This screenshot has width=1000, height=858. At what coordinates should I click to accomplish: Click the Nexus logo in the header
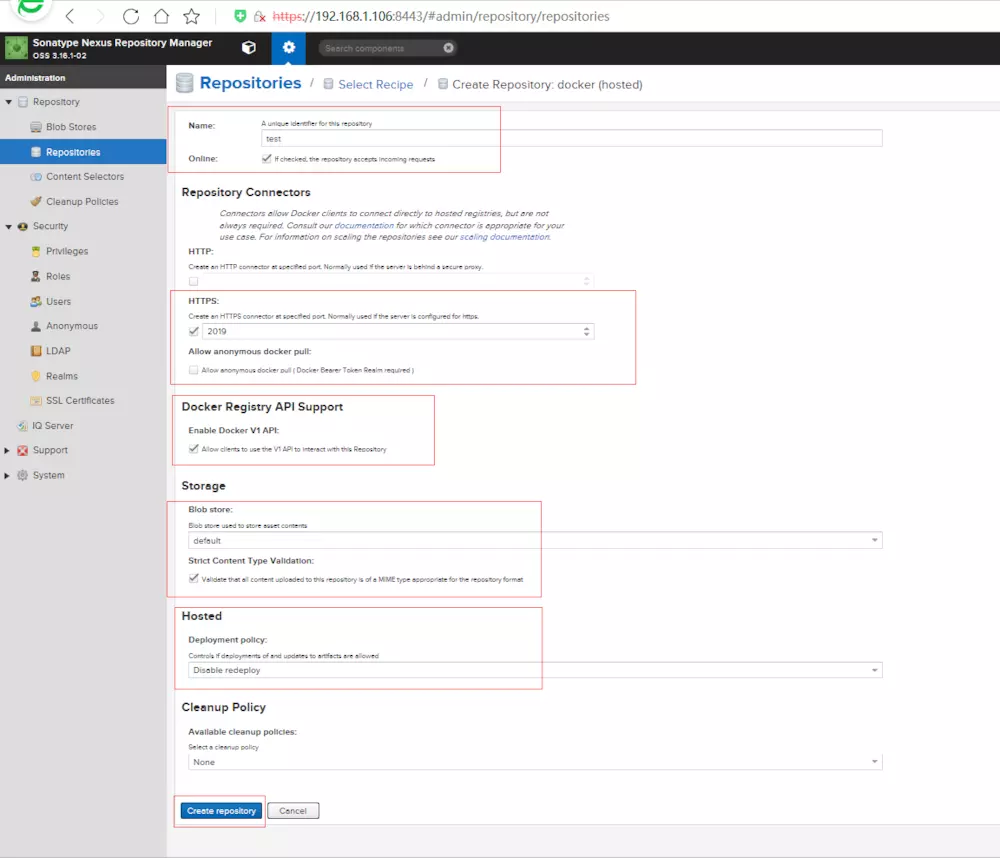[x=16, y=48]
